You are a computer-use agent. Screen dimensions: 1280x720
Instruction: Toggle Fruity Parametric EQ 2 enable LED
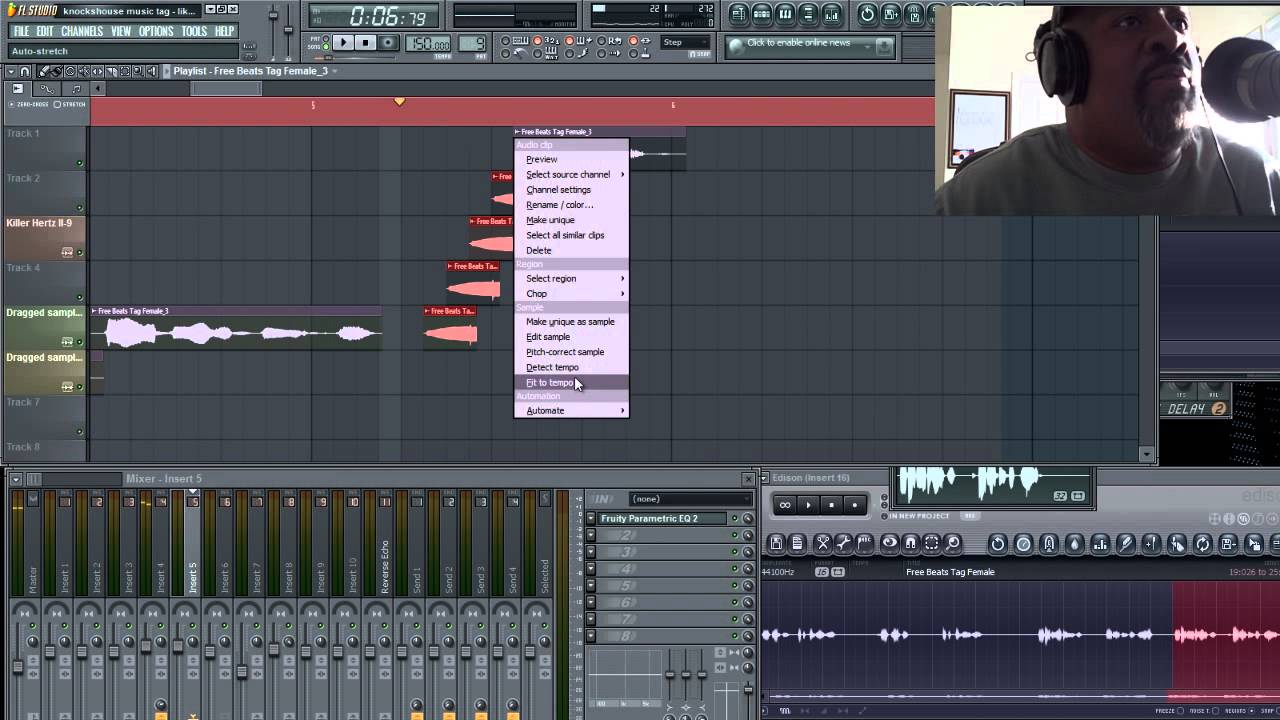coord(734,518)
